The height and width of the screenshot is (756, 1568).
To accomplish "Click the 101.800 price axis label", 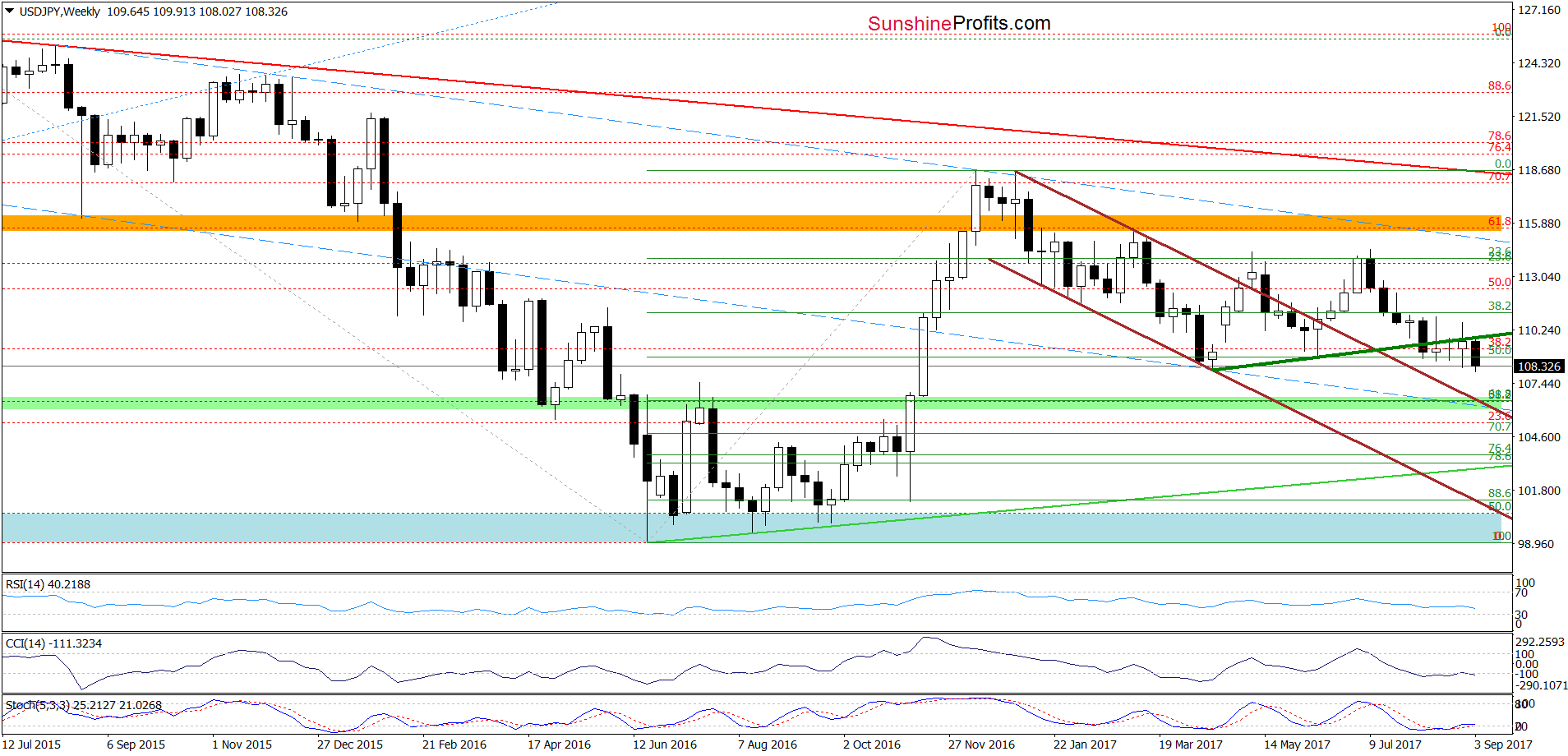I will [x=1539, y=491].
